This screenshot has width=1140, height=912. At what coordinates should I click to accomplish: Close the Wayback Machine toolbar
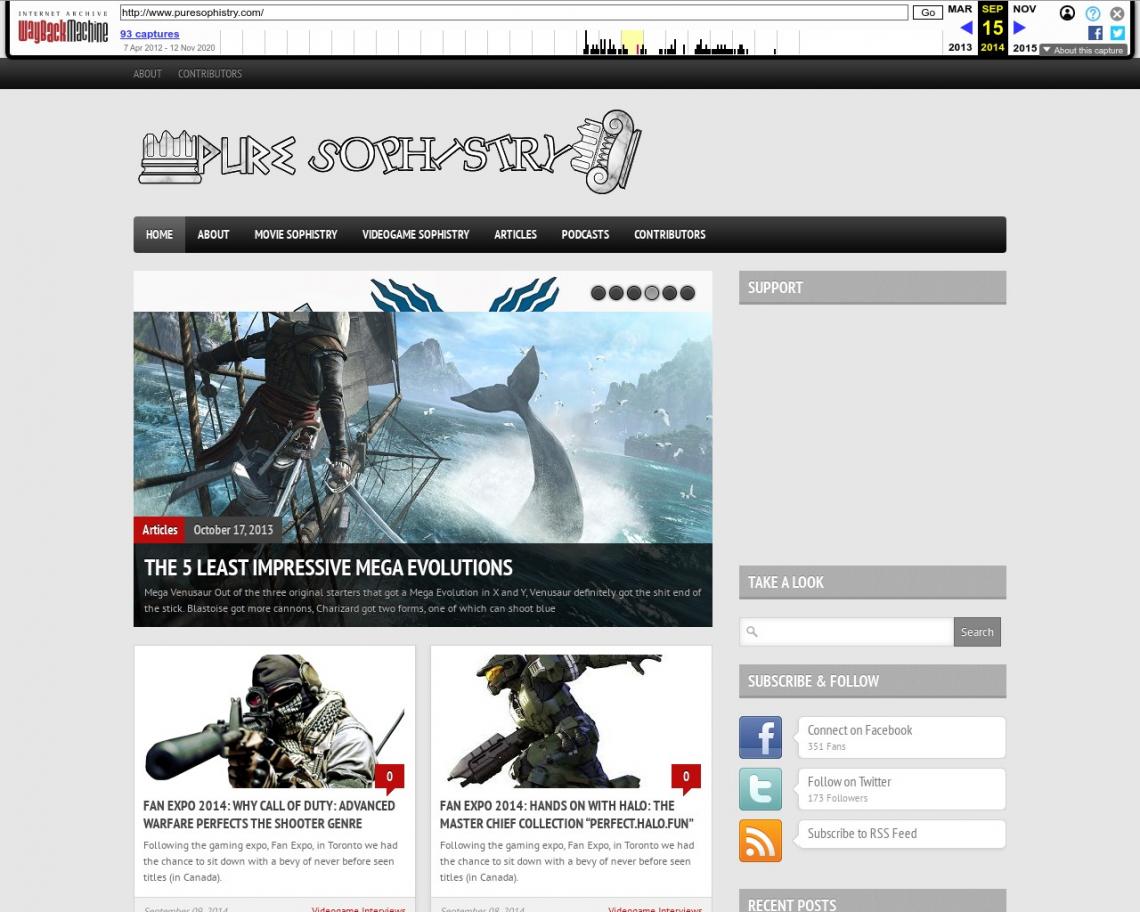click(x=1117, y=13)
